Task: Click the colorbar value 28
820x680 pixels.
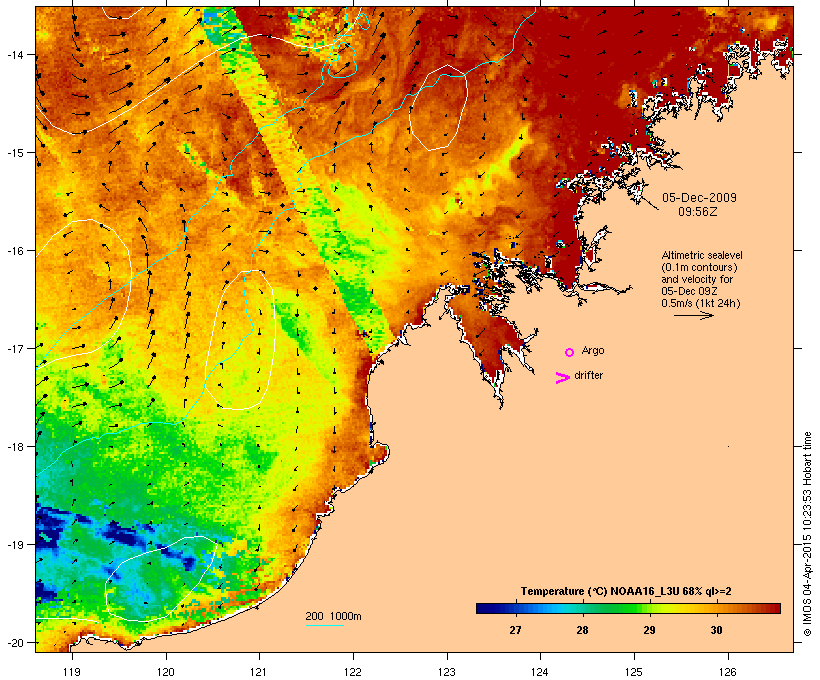Action: 582,630
